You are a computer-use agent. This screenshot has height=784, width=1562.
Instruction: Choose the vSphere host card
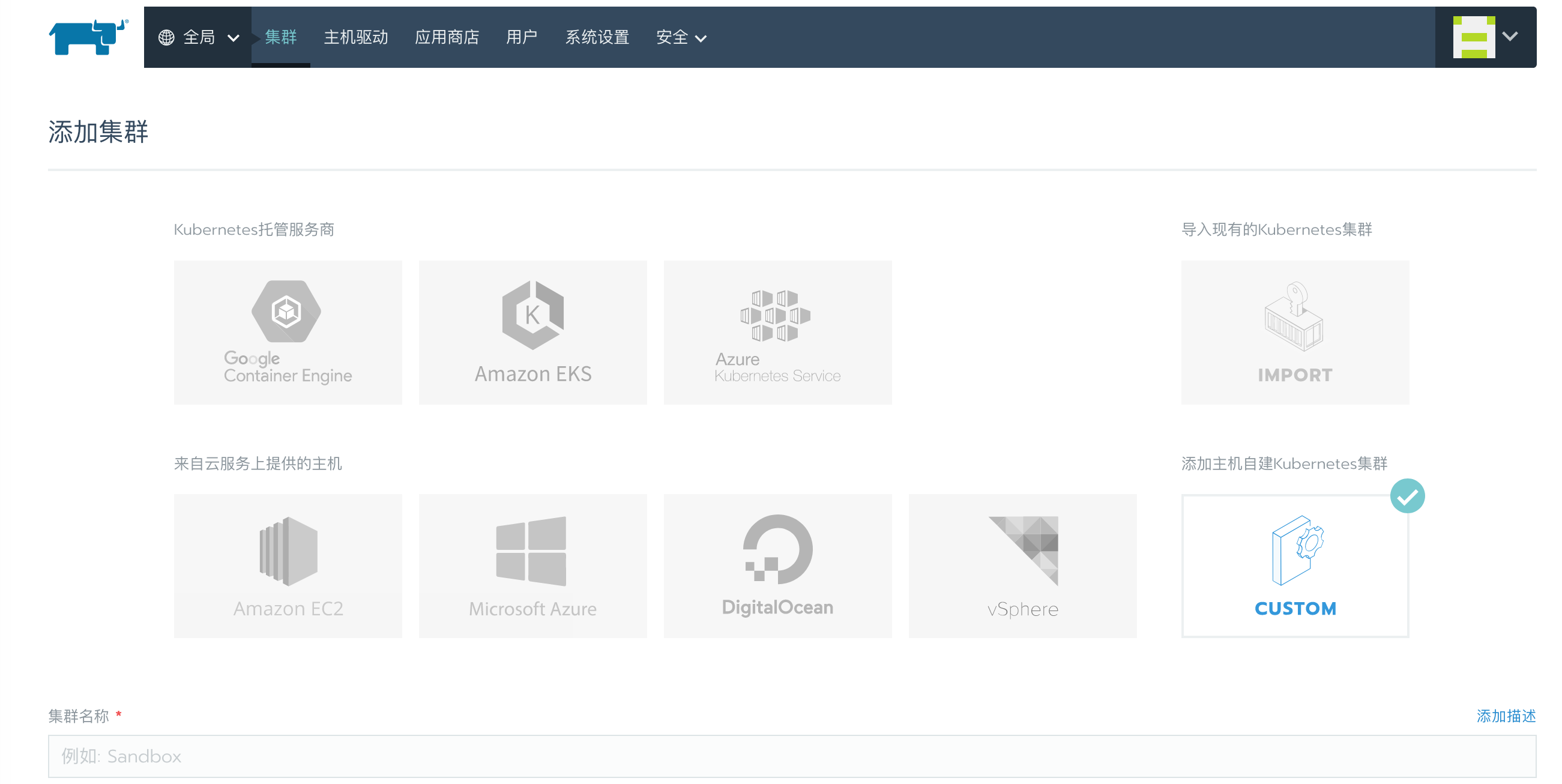(x=1023, y=565)
